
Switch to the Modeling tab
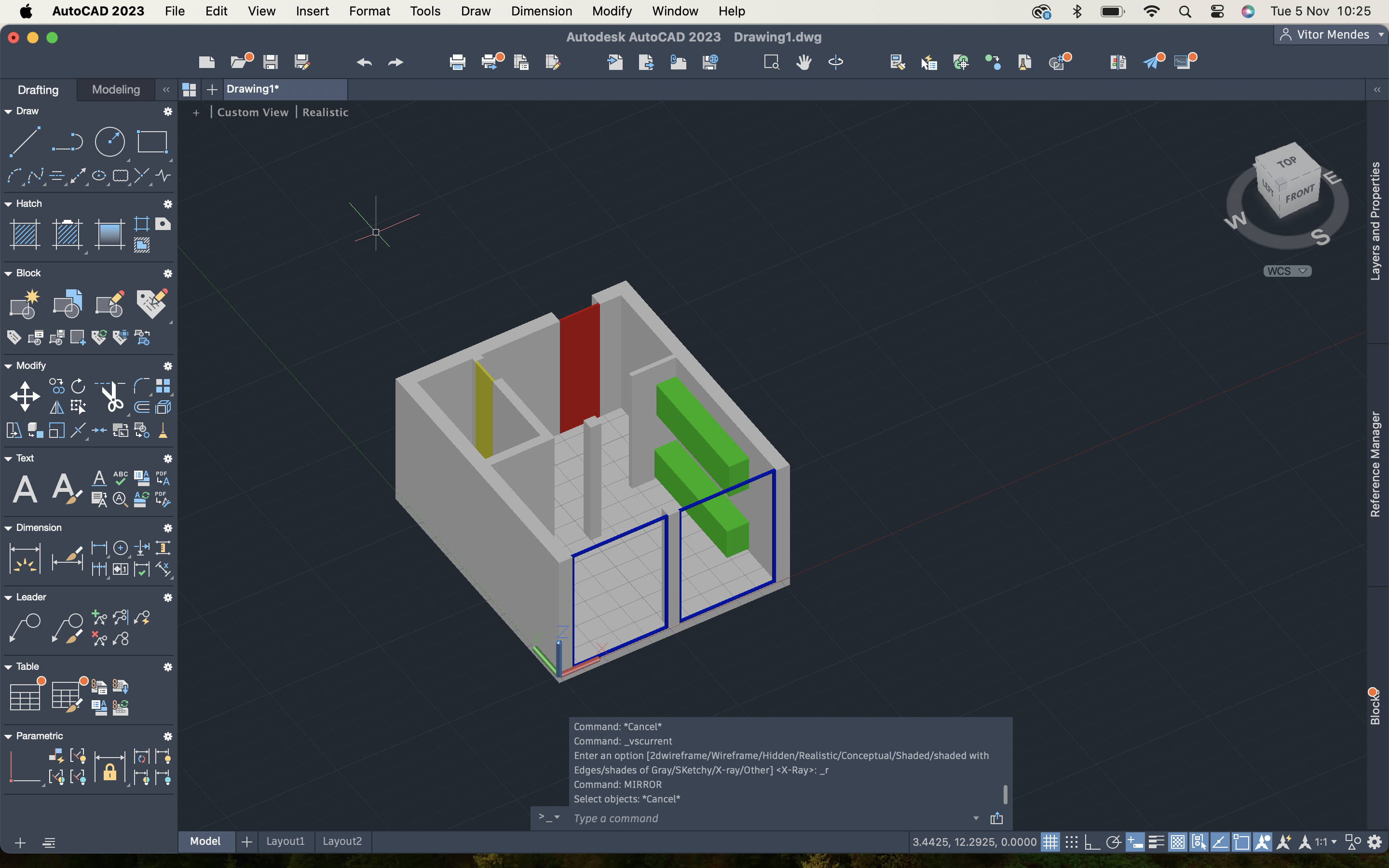click(116, 90)
